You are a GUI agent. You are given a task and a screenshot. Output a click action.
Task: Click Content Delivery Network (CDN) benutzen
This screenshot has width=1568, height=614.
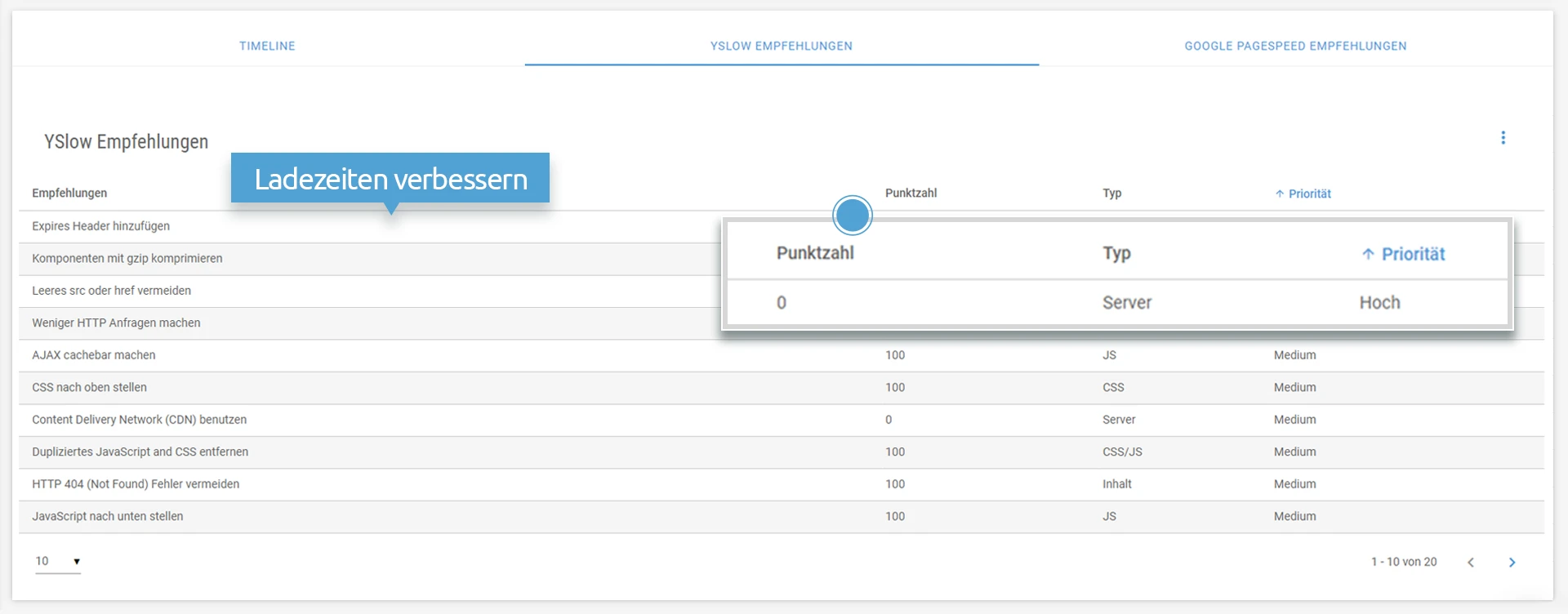click(140, 420)
